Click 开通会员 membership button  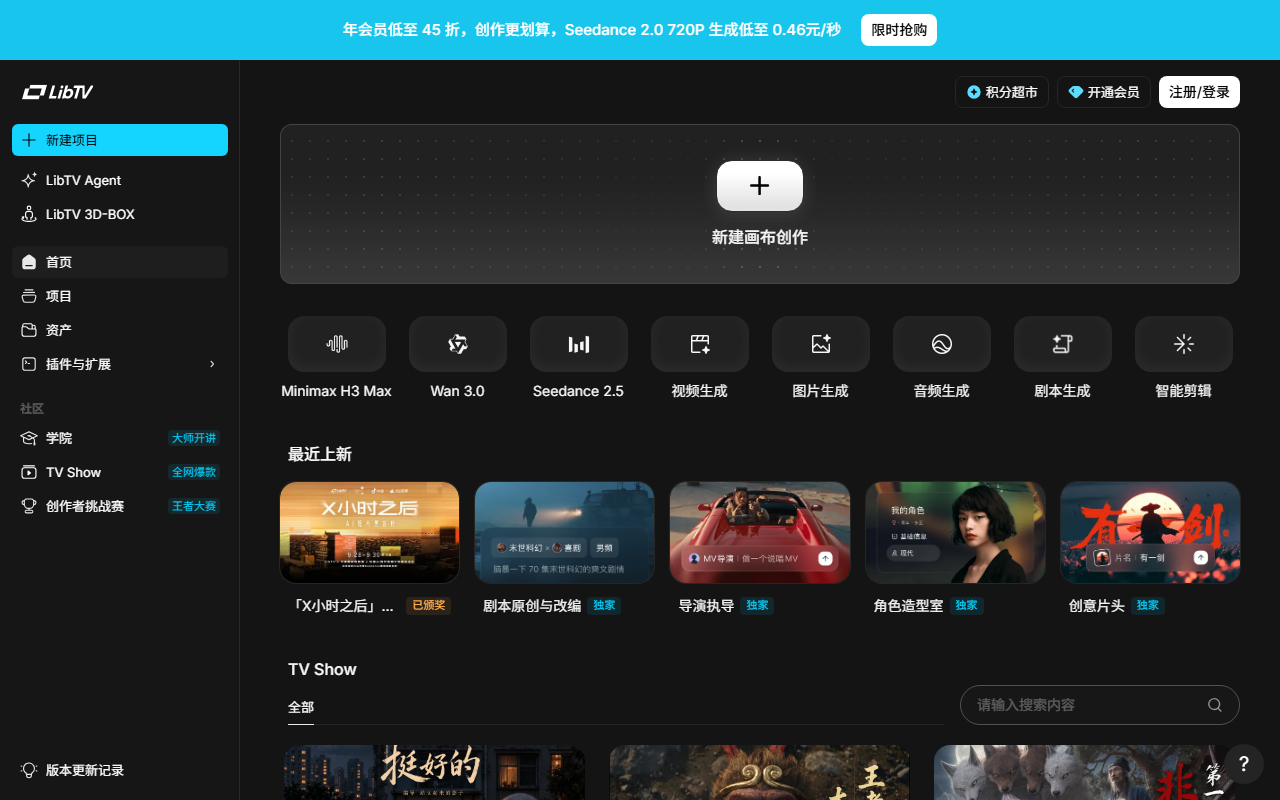tap(1104, 92)
